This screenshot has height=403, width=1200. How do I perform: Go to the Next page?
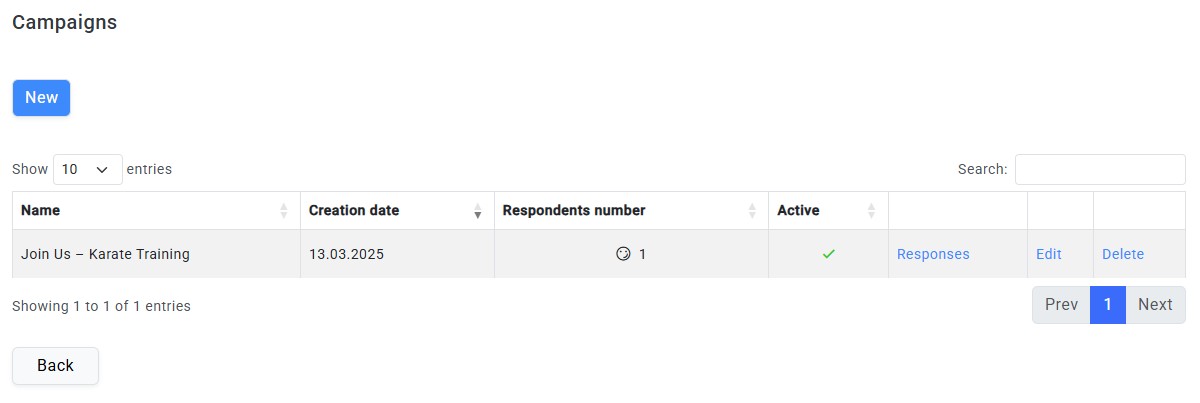coord(1155,305)
